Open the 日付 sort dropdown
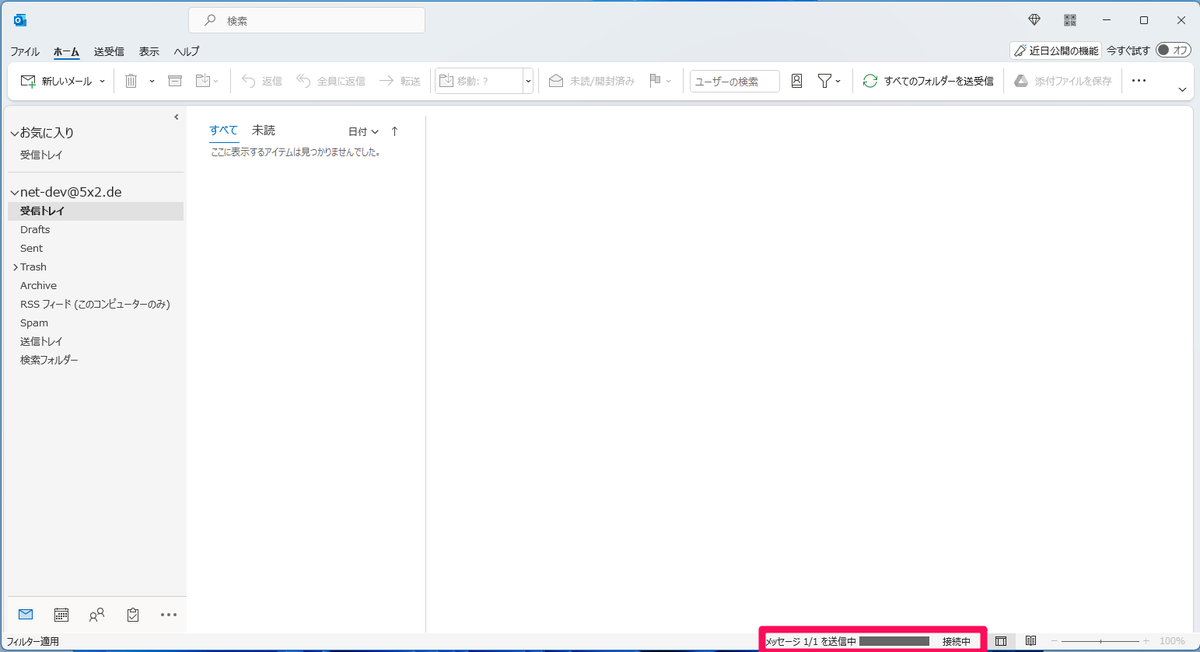Screen dimensions: 1200x652 tap(363, 131)
